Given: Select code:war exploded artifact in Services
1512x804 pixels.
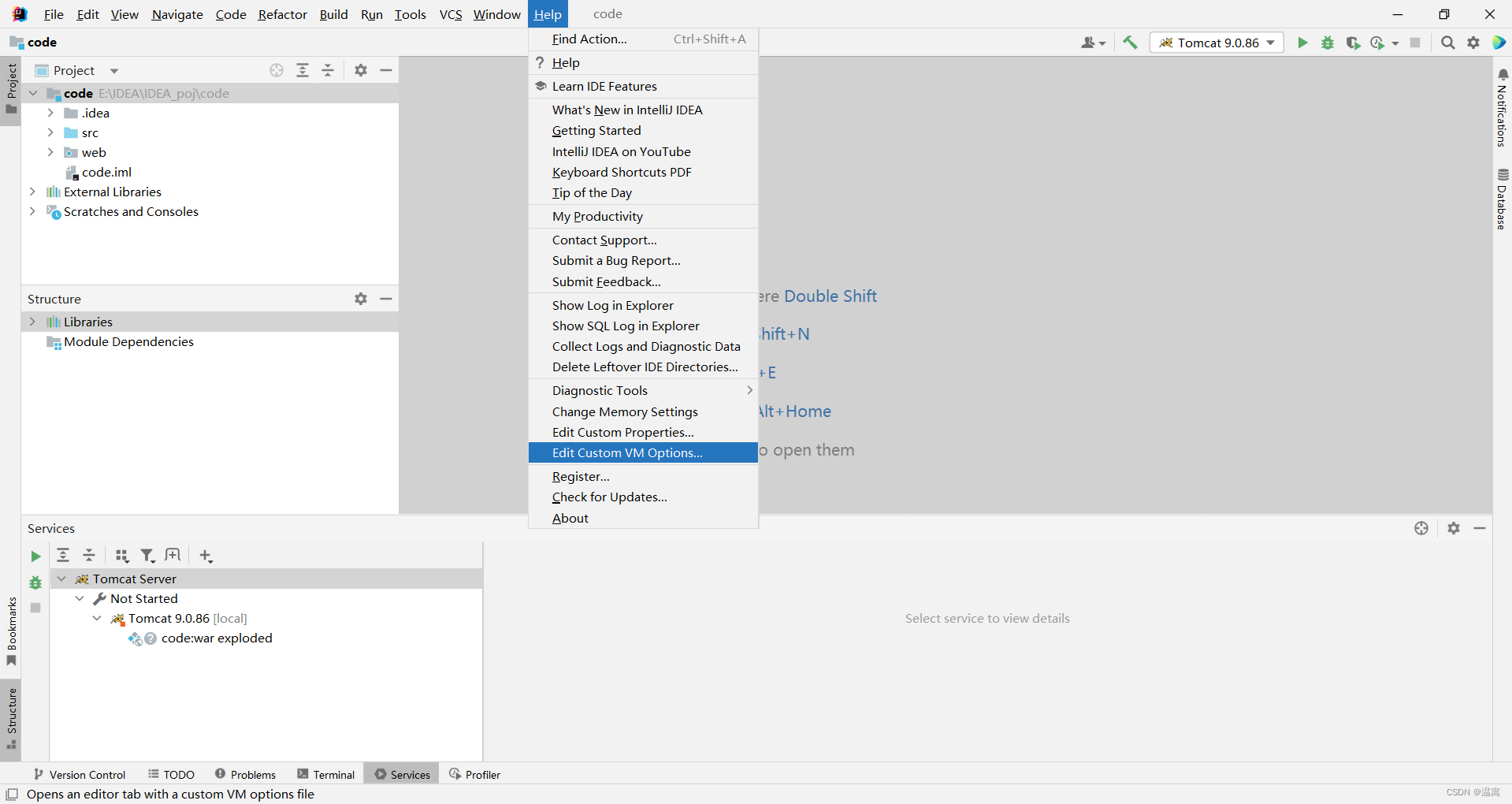Looking at the screenshot, I should click(217, 638).
